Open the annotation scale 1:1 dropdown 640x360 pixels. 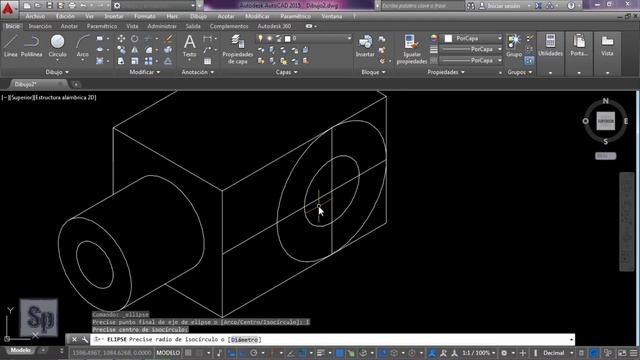click(478, 353)
